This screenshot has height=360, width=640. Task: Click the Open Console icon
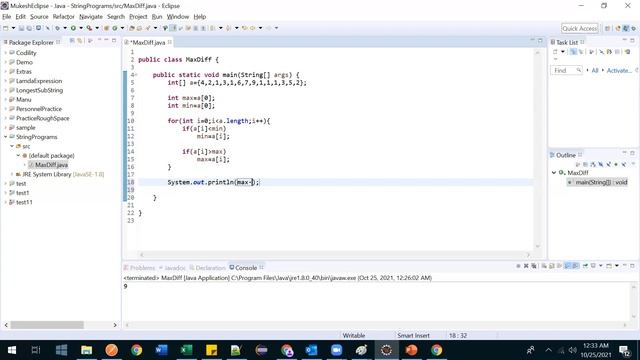coord(609,266)
